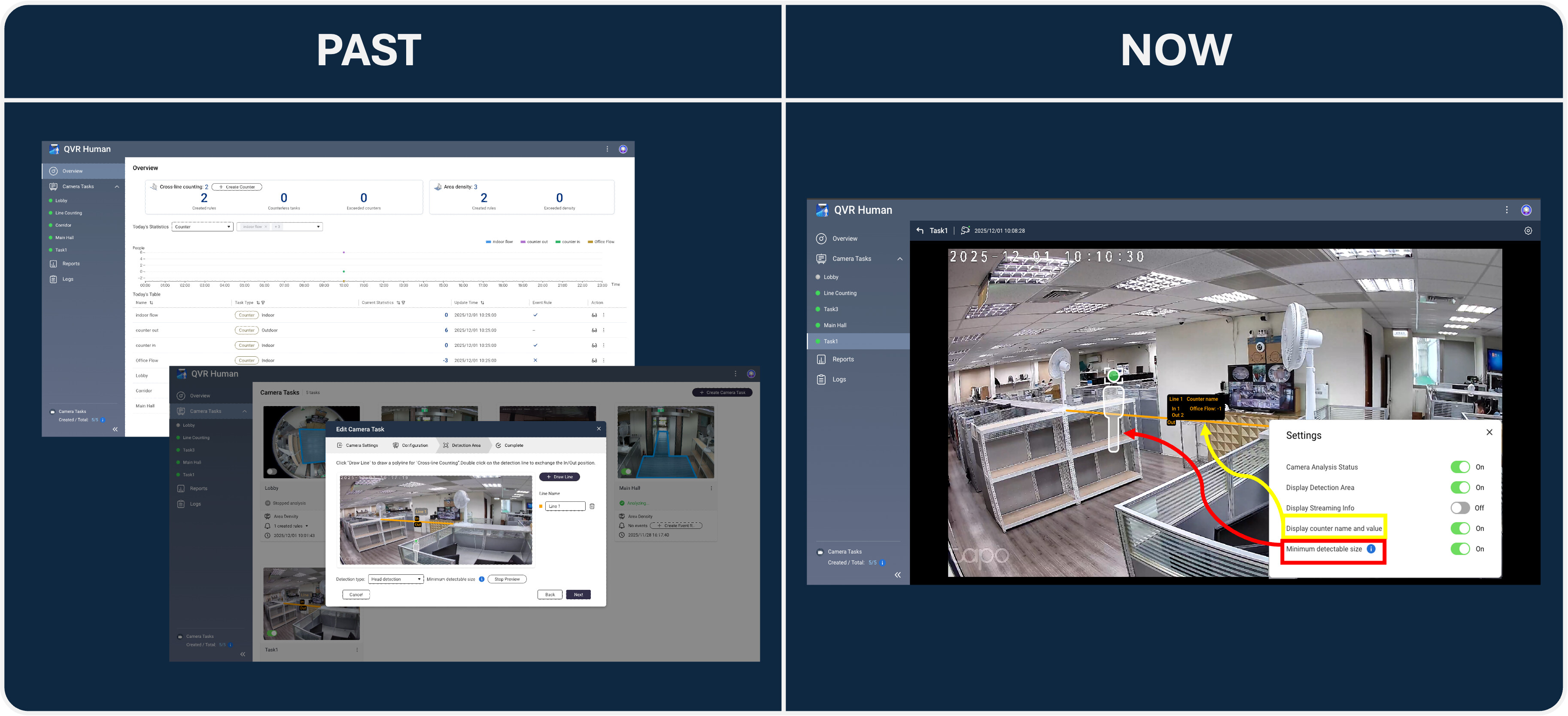Open the three-dot menu in NOW window
This screenshot has width=1568, height=716.
(1507, 210)
